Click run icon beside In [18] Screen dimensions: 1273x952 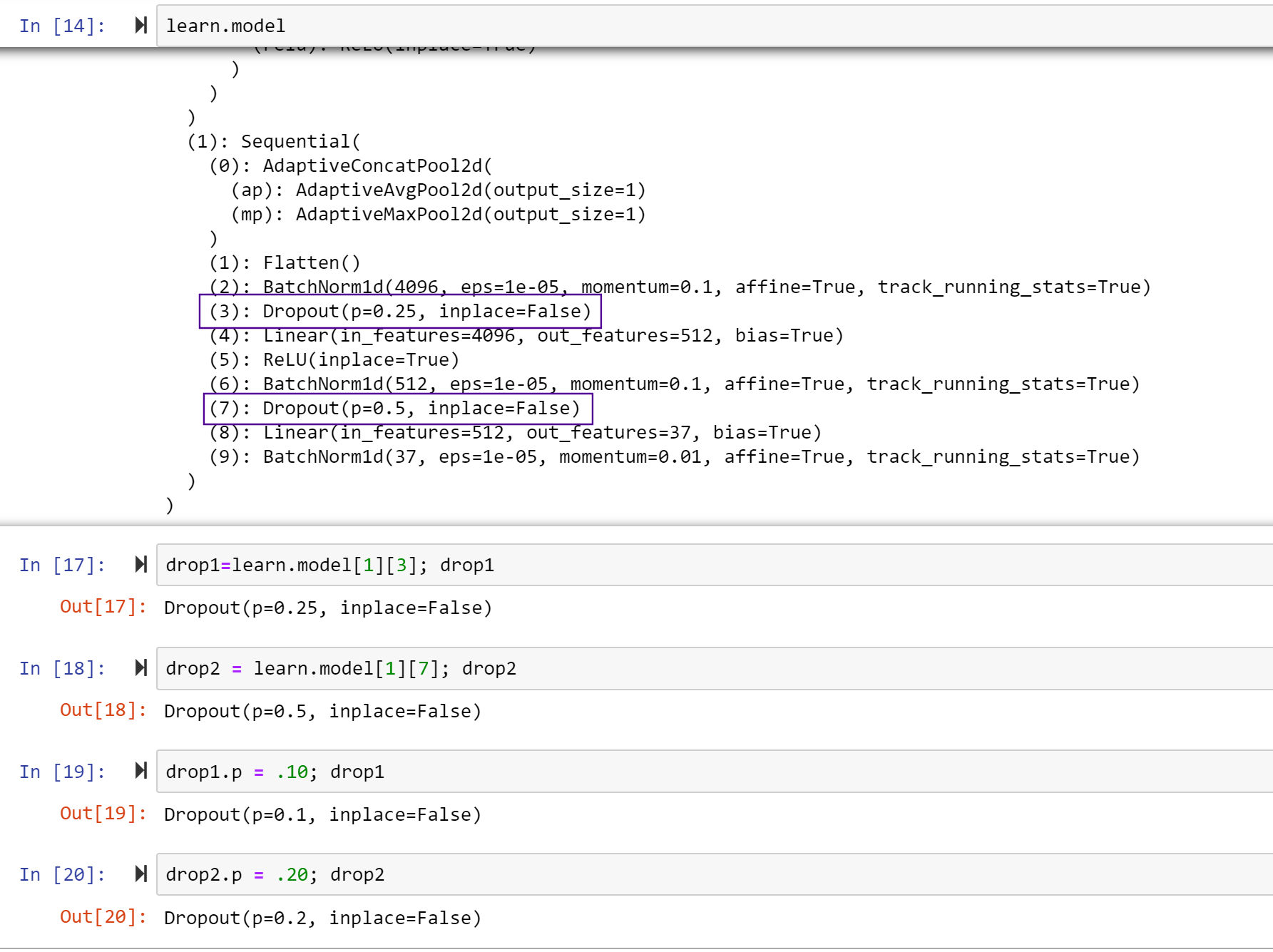pyautogui.click(x=140, y=668)
